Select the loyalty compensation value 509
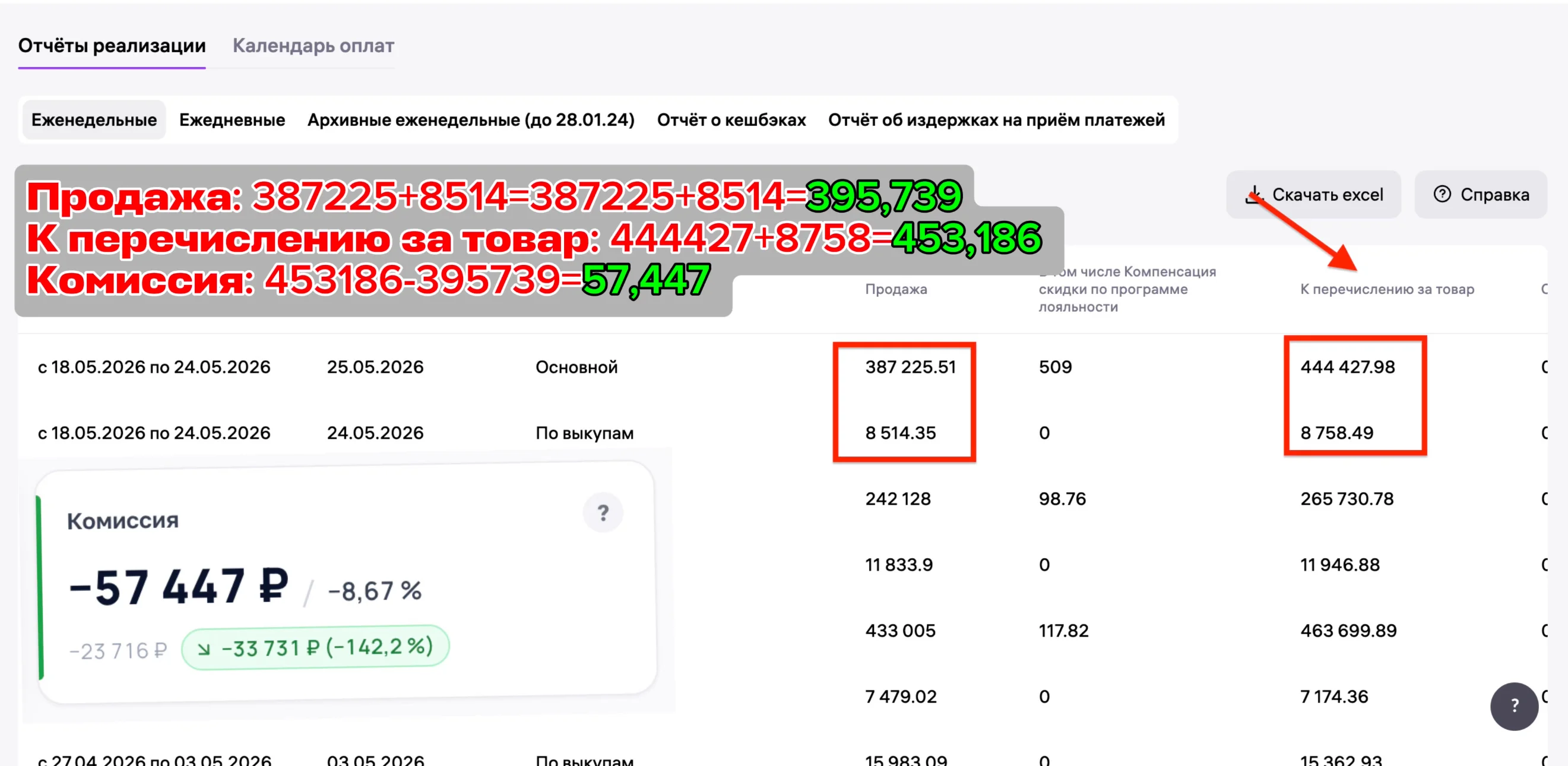1568x766 pixels. click(1055, 366)
